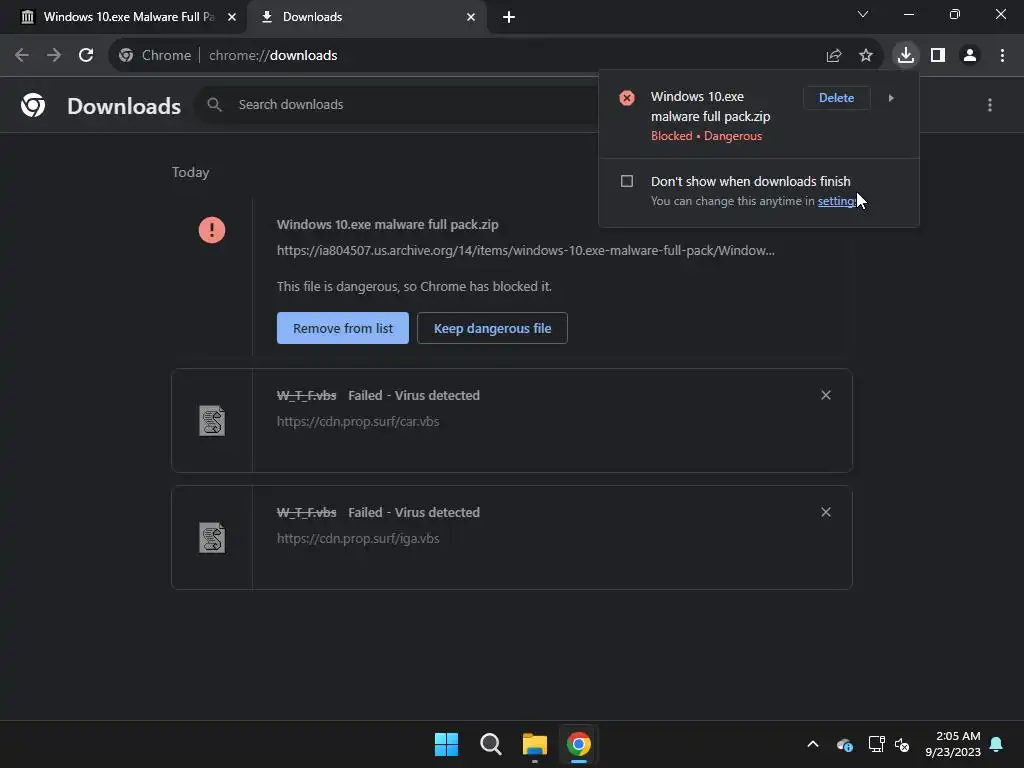Click the OneDrive cloud tray icon
This screenshot has width=1024, height=768.
[x=844, y=744]
